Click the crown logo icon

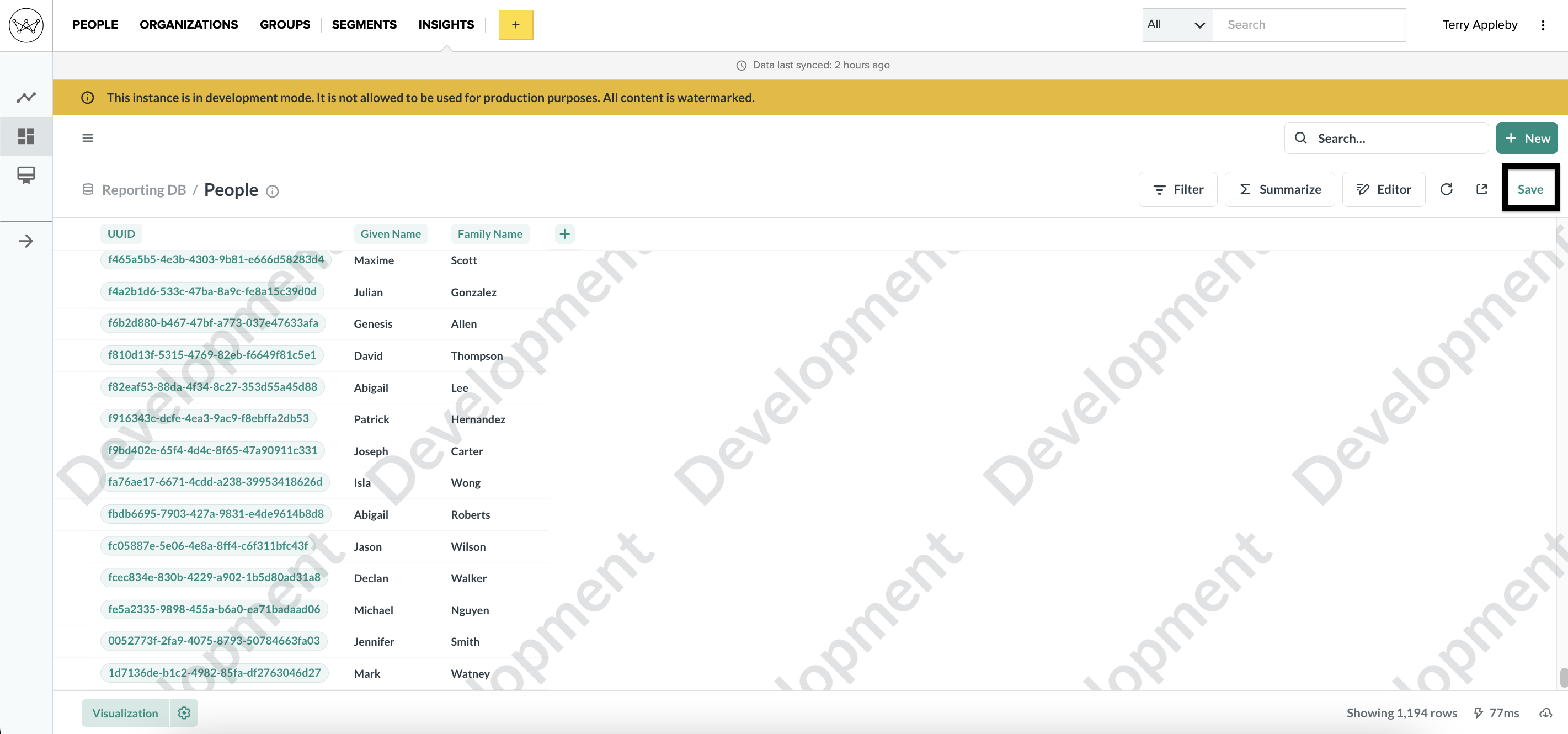tap(26, 25)
